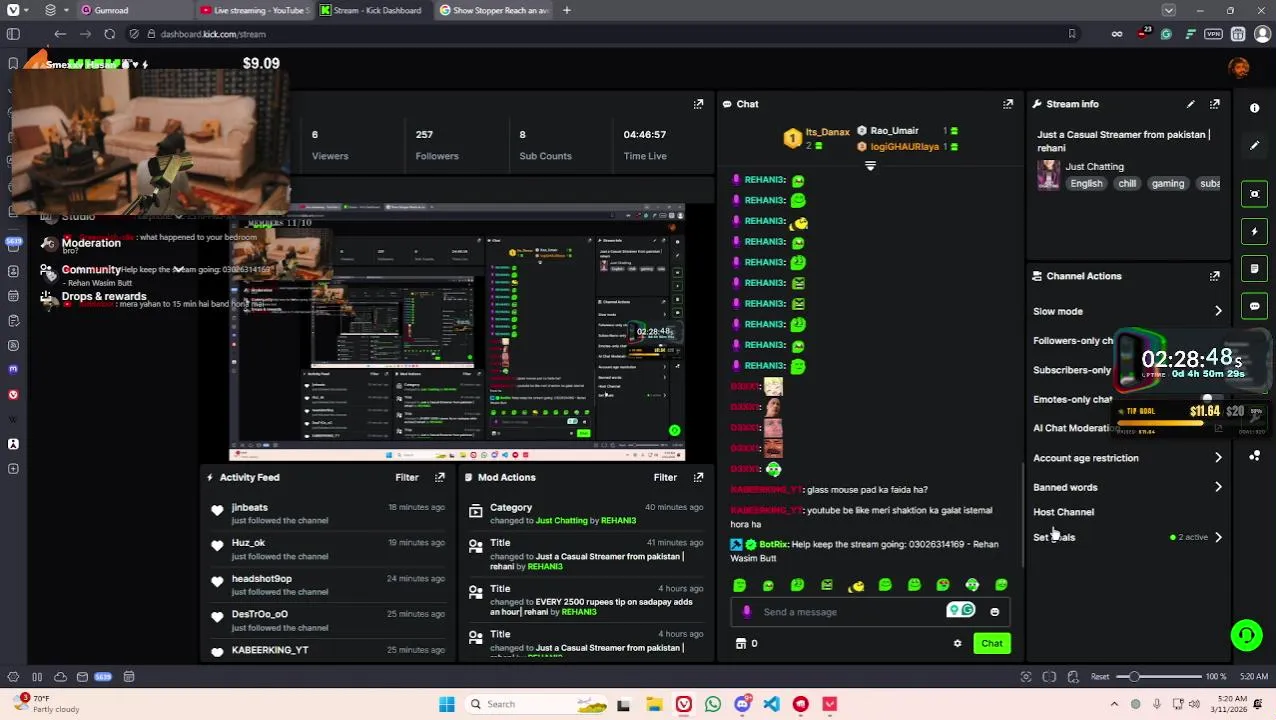
Task: Reload the Kick dashboard page
Action: [109, 34]
